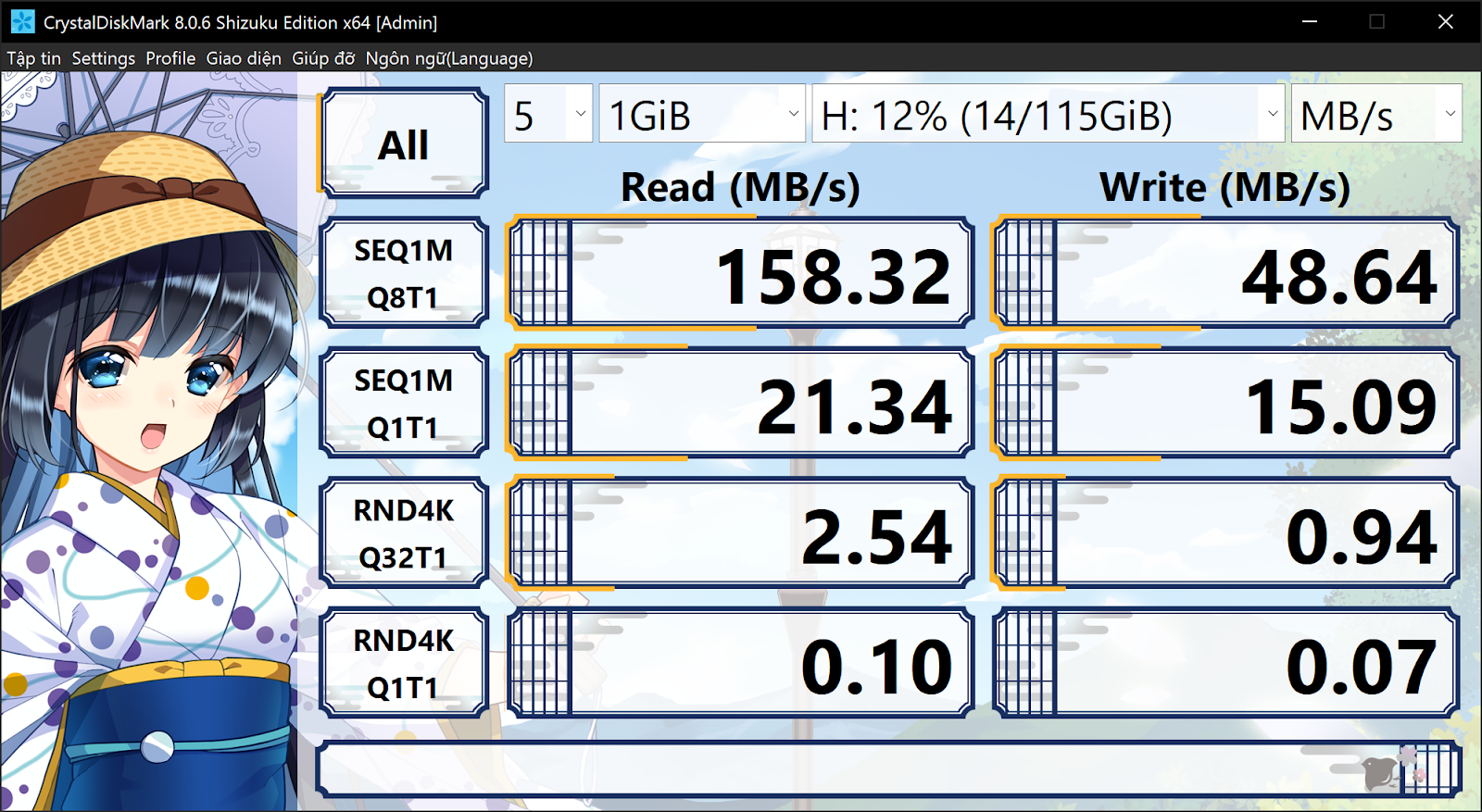Image resolution: width=1482 pixels, height=812 pixels.
Task: Click the Read (MB/s) column header
Action: [740, 188]
